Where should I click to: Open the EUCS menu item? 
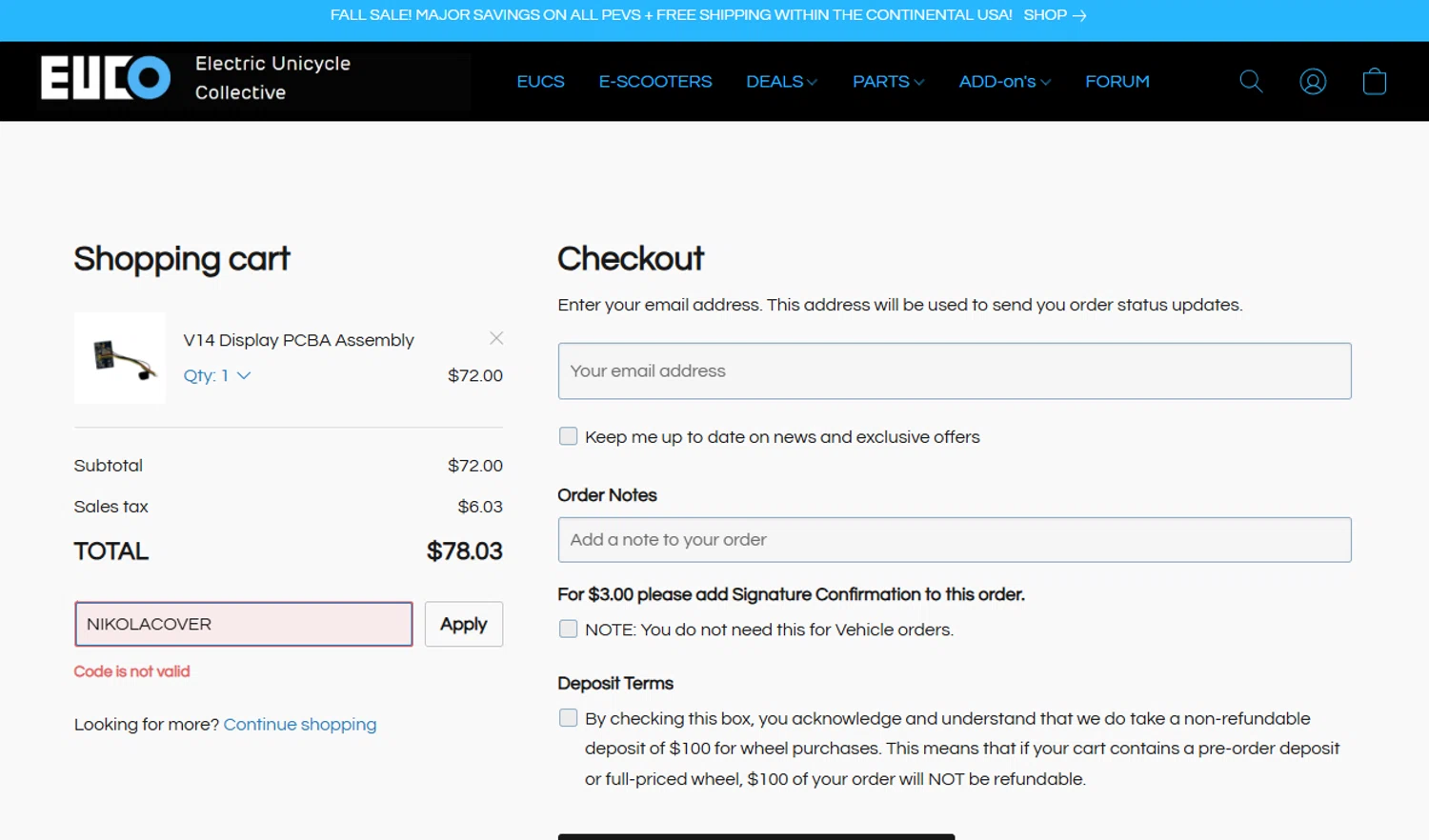pos(540,82)
